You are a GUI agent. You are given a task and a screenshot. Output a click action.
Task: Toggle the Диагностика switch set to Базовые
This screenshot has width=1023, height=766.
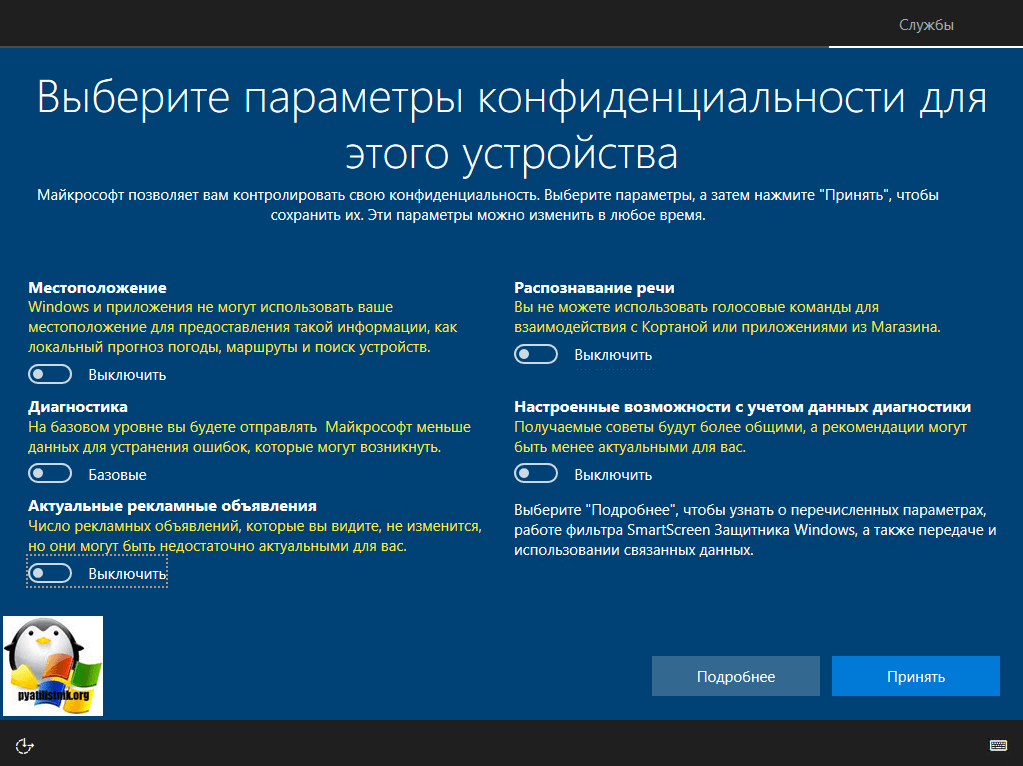(x=51, y=474)
